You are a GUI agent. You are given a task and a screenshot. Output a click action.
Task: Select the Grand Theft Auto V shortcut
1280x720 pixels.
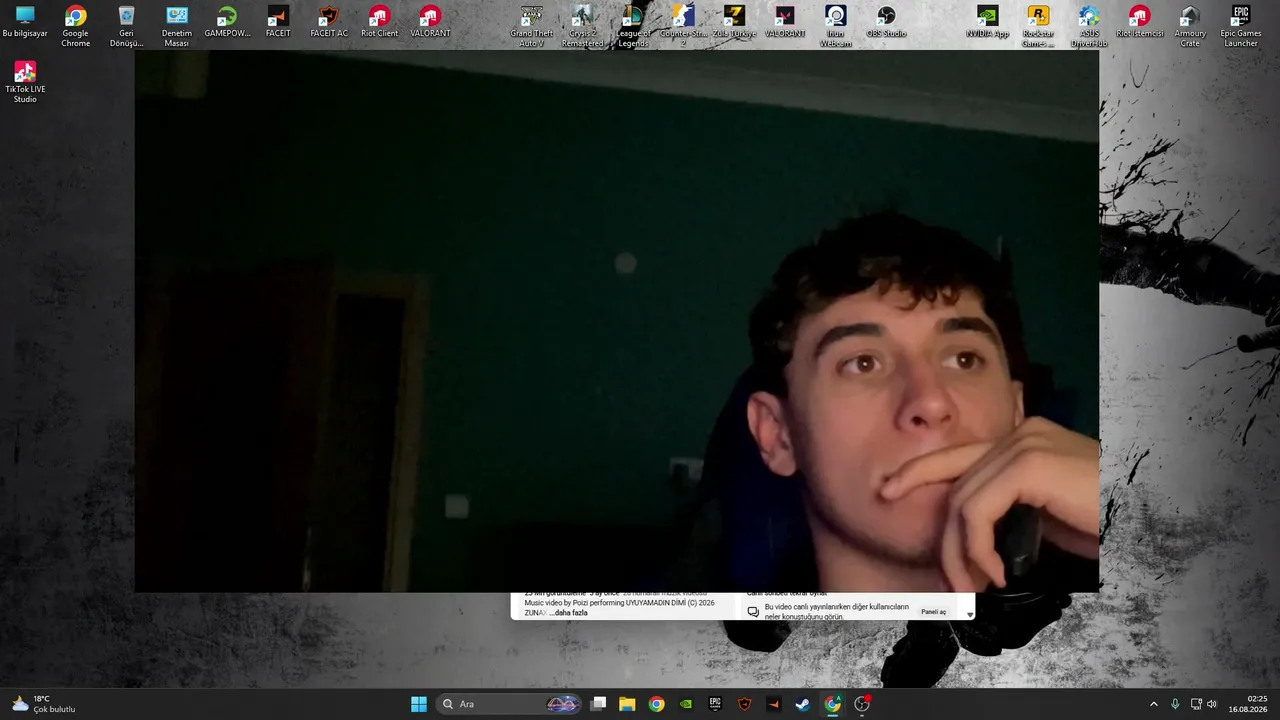pos(532,26)
